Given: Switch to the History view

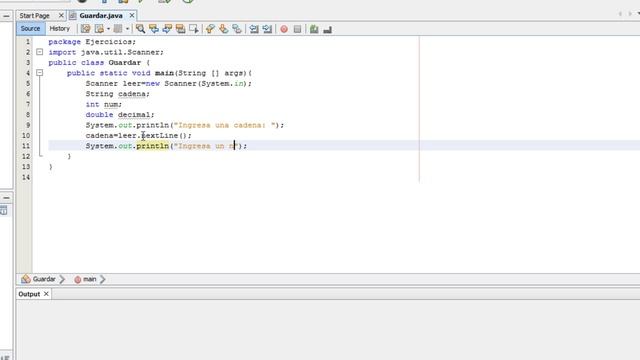Looking at the screenshot, I should [60, 29].
